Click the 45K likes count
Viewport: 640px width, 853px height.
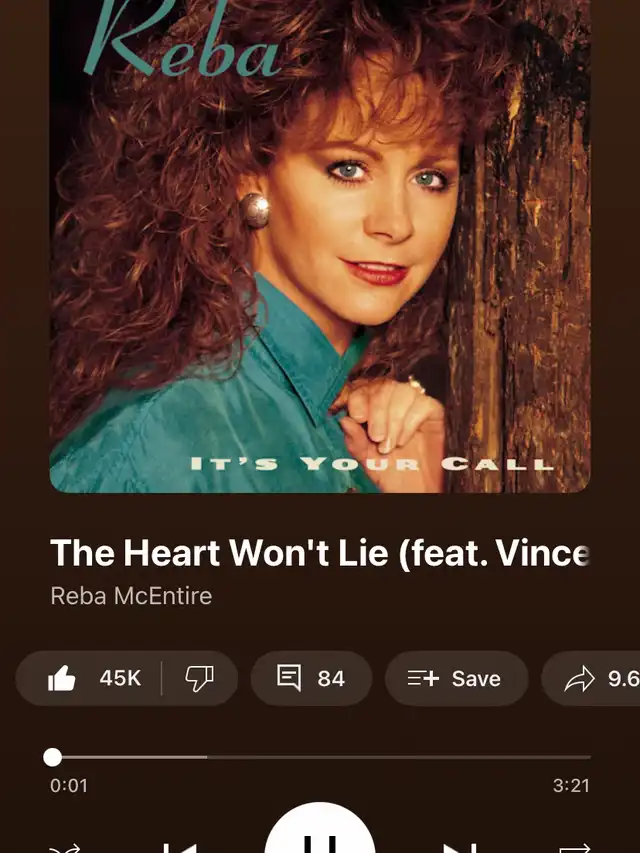click(x=120, y=678)
